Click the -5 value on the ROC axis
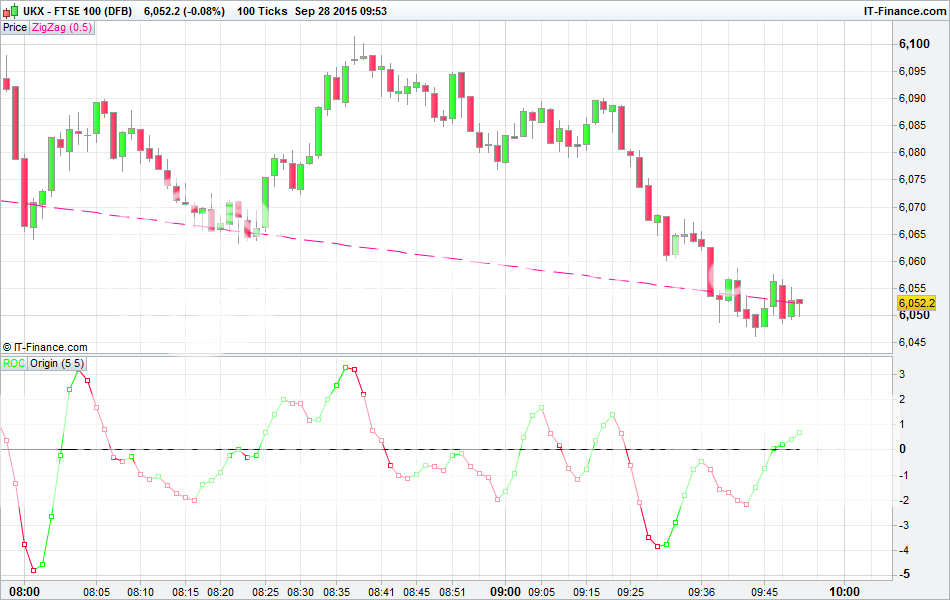This screenshot has width=950, height=600. click(x=903, y=575)
